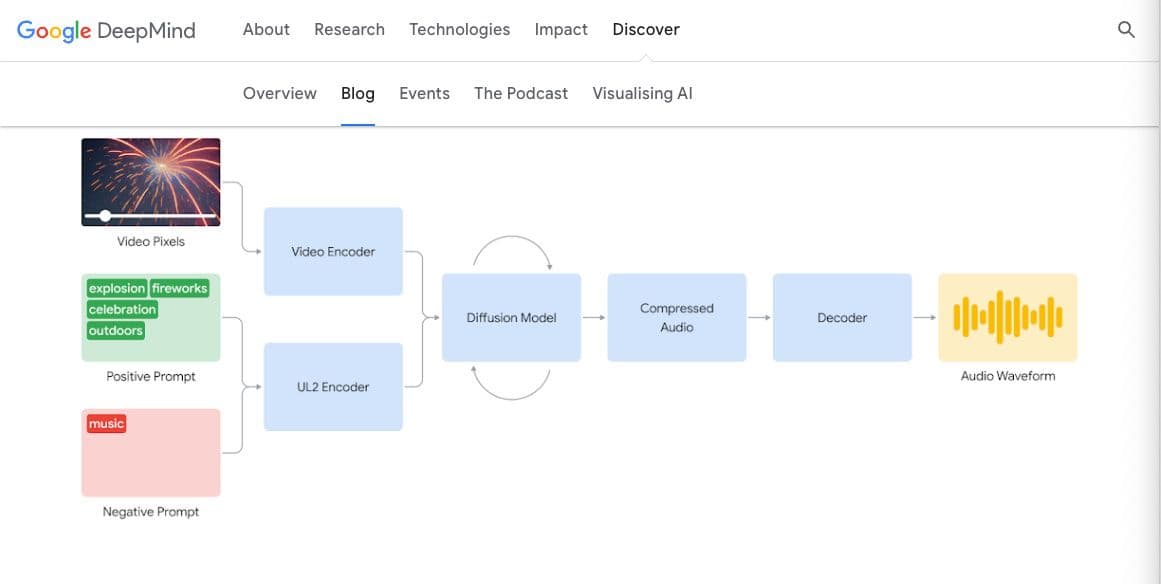This screenshot has width=1161, height=584.
Task: Select the Discover navigation item
Action: coord(646,30)
